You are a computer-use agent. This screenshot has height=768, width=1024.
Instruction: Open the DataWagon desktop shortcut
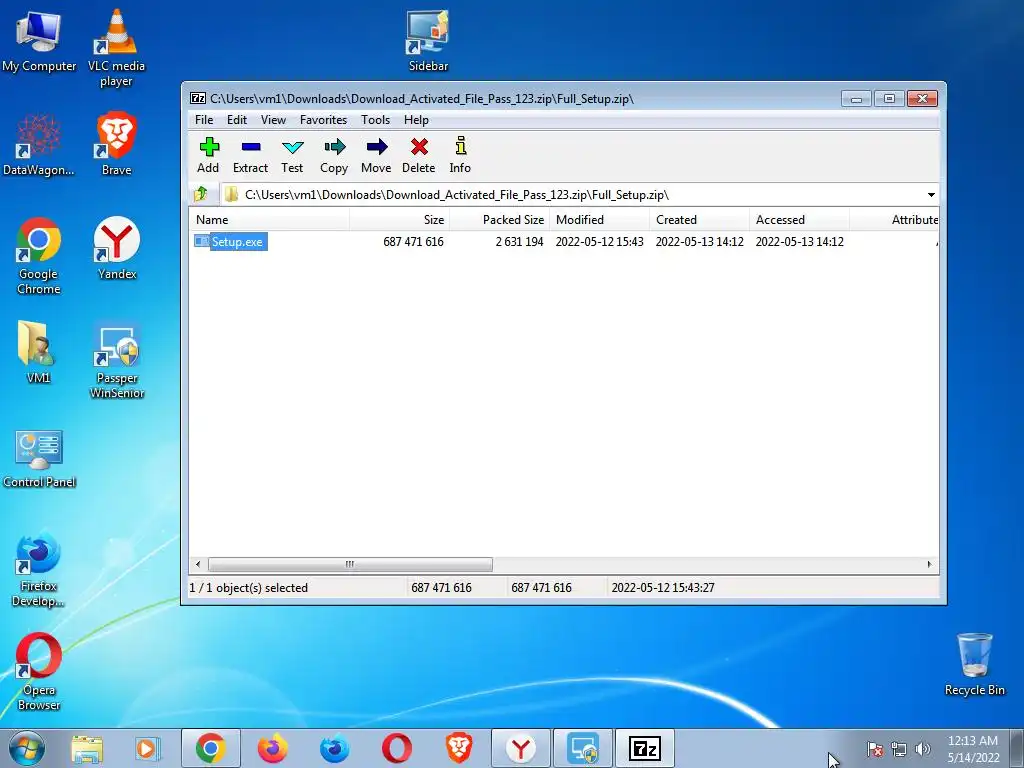[x=39, y=145]
